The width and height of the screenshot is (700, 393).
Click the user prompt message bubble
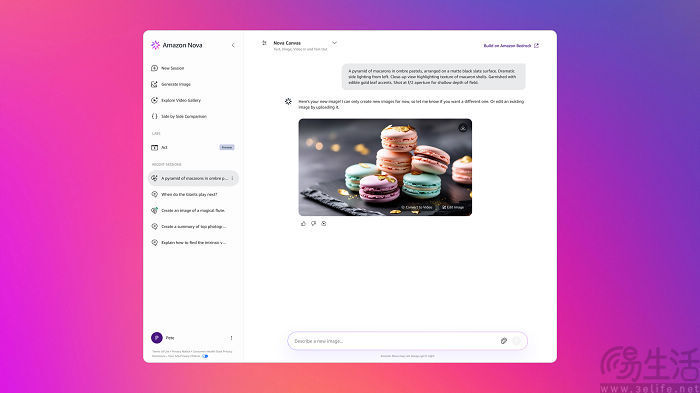[x=433, y=77]
